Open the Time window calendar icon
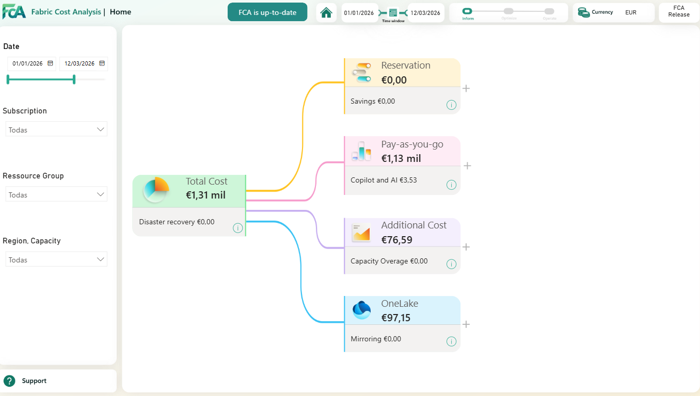This screenshot has height=396, width=700. (393, 13)
